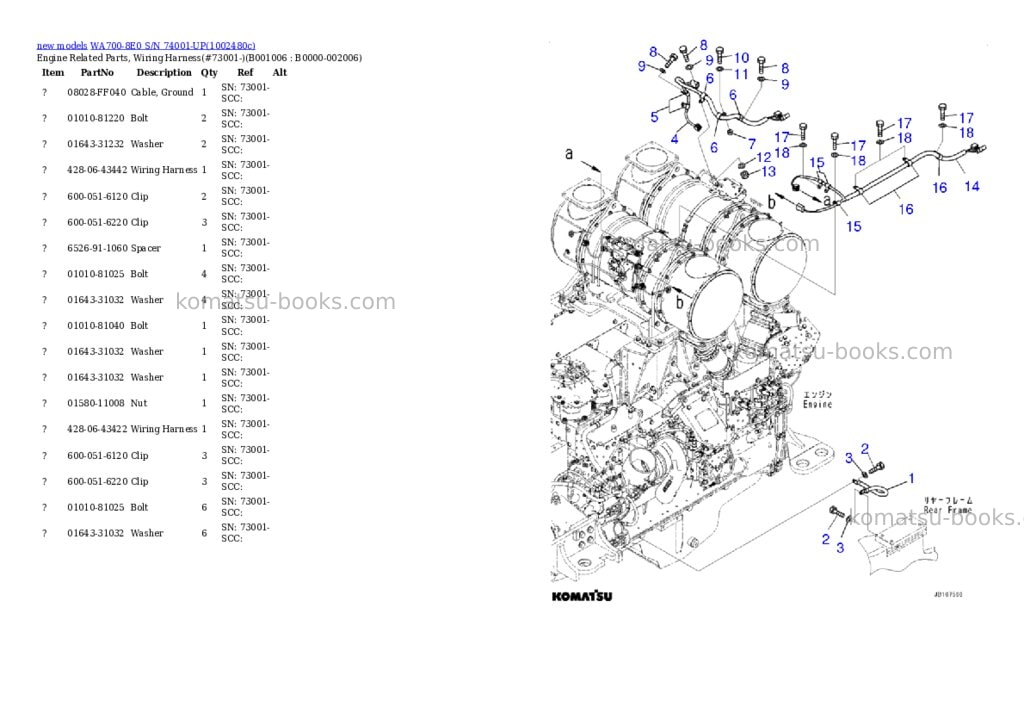Screen dimensions: 1024x725
Task: Select part number 428-06-43422
Action: (x=97, y=429)
